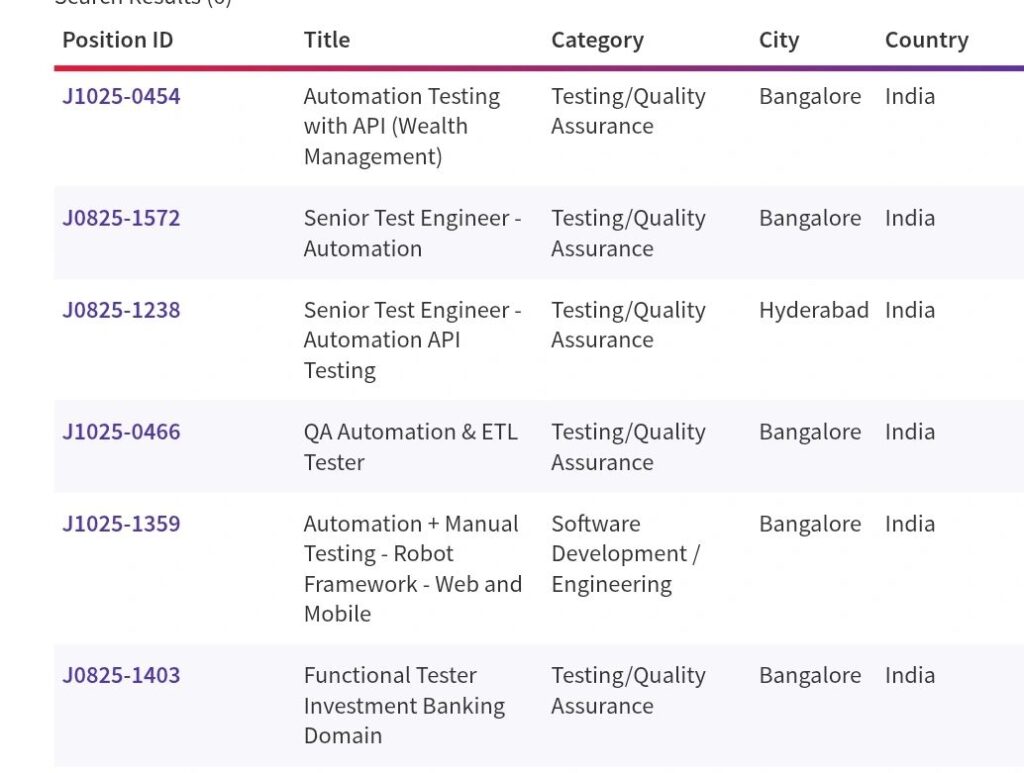Image resolution: width=1024 pixels, height=773 pixels.
Task: Sort by Position ID column header
Action: tap(117, 40)
